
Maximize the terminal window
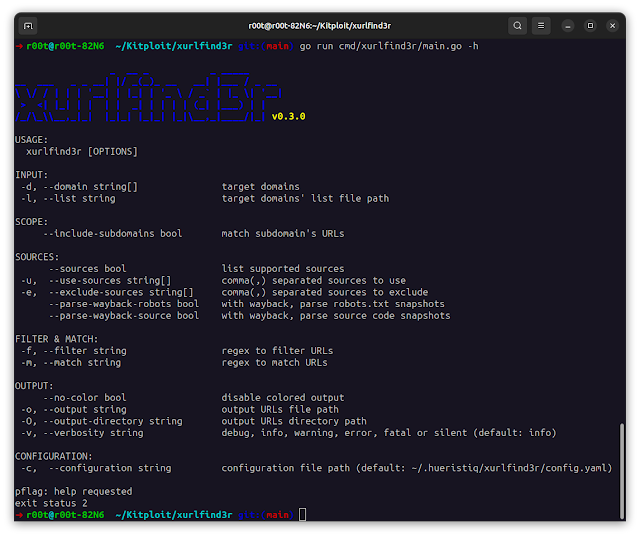click(x=590, y=26)
